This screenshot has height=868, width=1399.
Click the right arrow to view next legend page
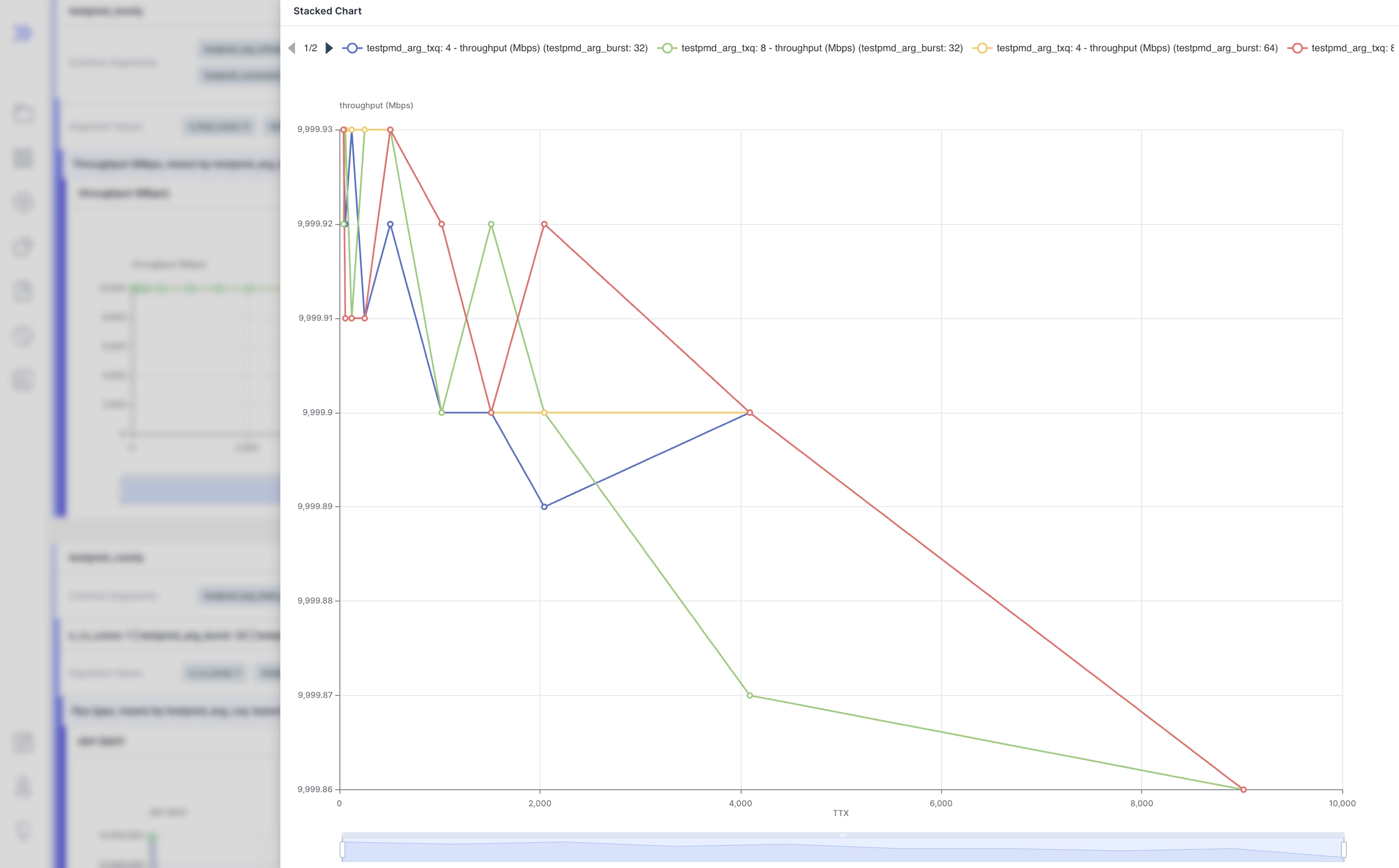[x=329, y=48]
